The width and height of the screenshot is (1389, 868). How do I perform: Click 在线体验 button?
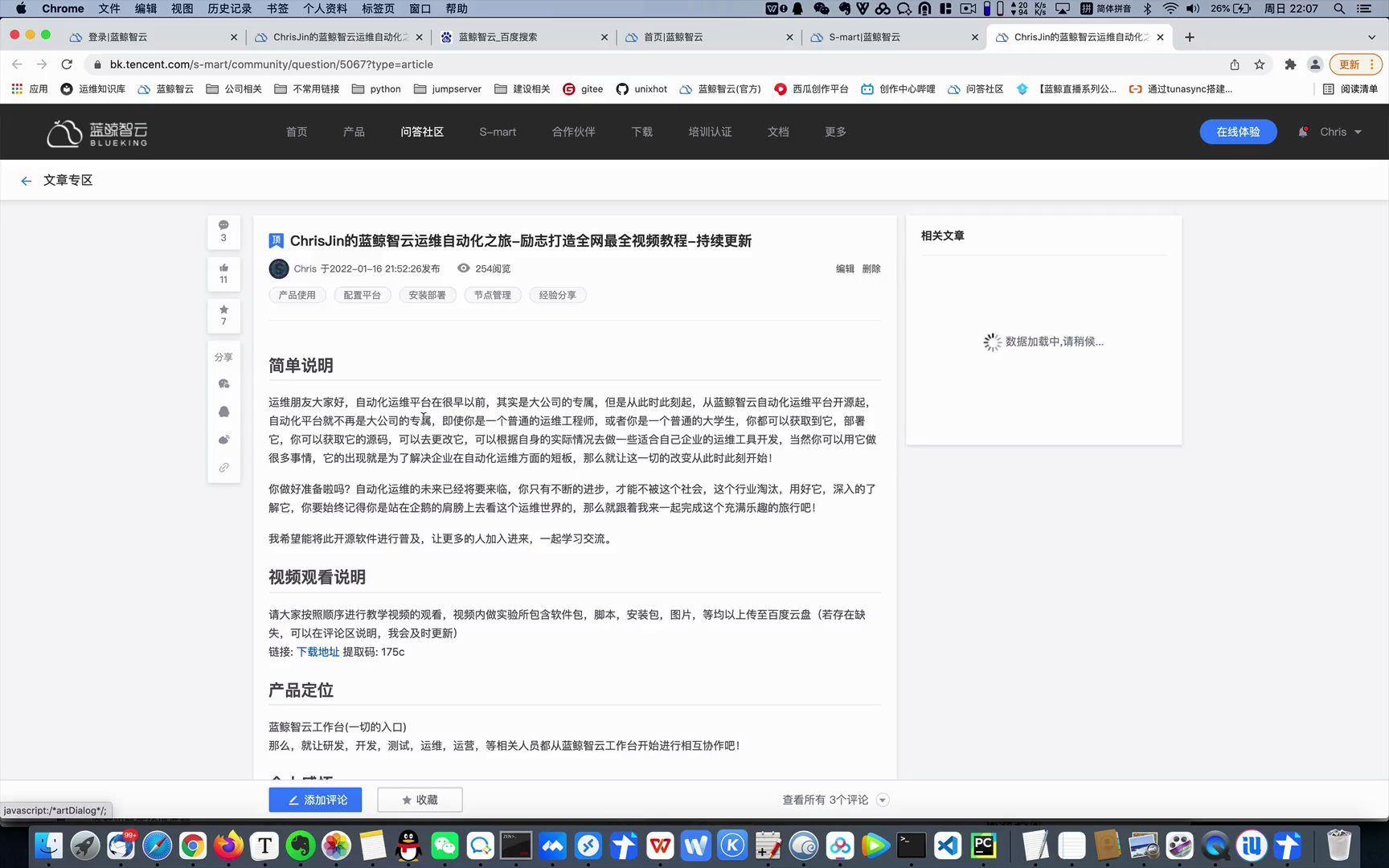point(1238,132)
